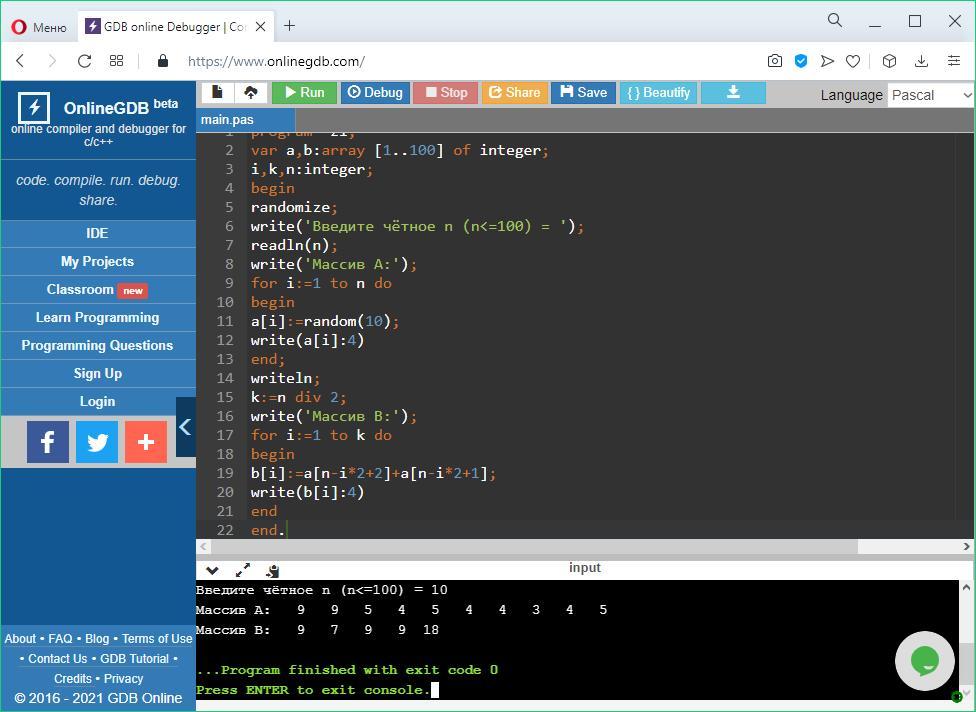Click code line 'randomize;'
Viewport: 976px width, 712px height.
coord(294,207)
